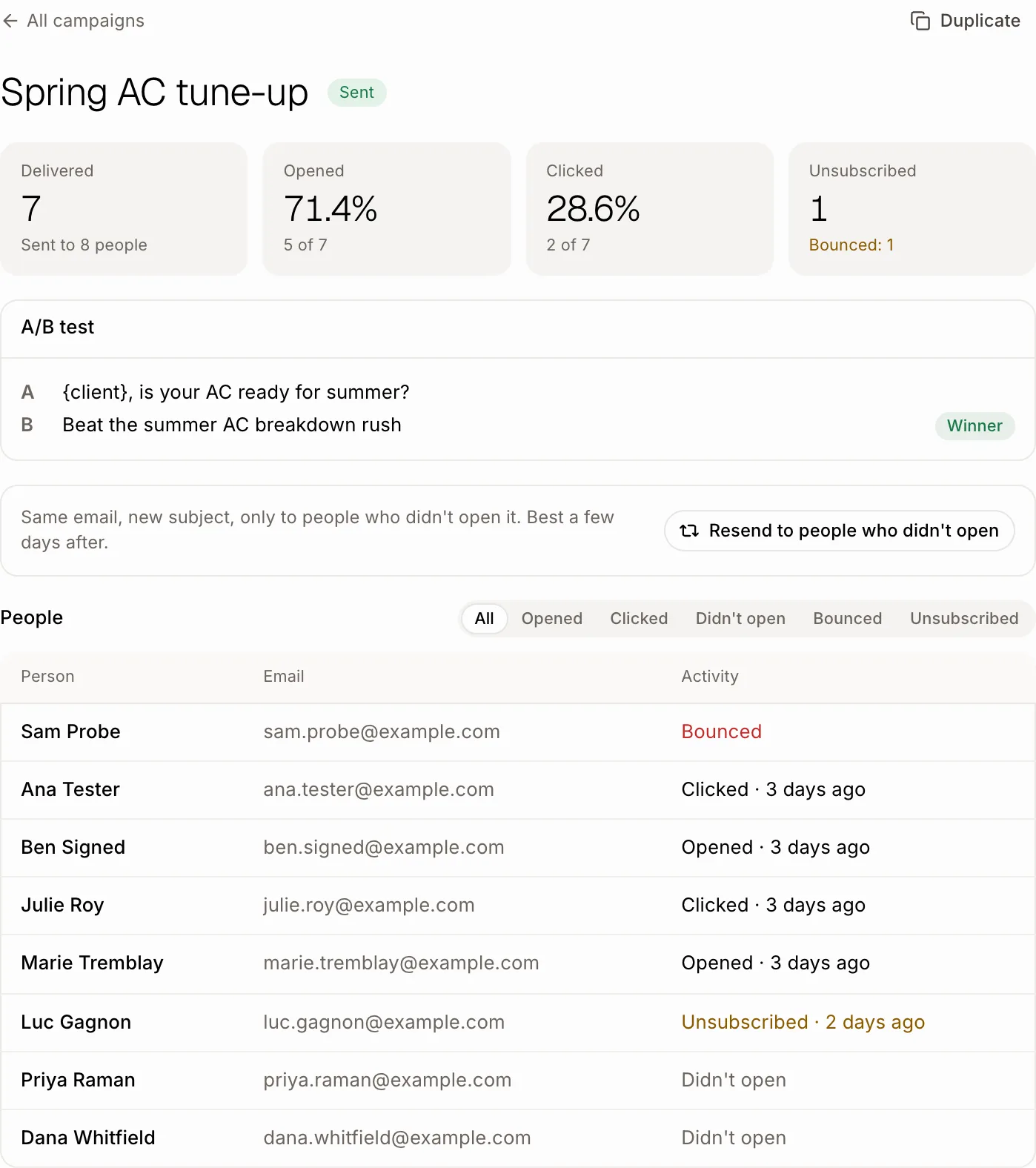Screen dimensions: 1036x1168
Task: Open the Delivered stat card
Action: tap(124, 209)
